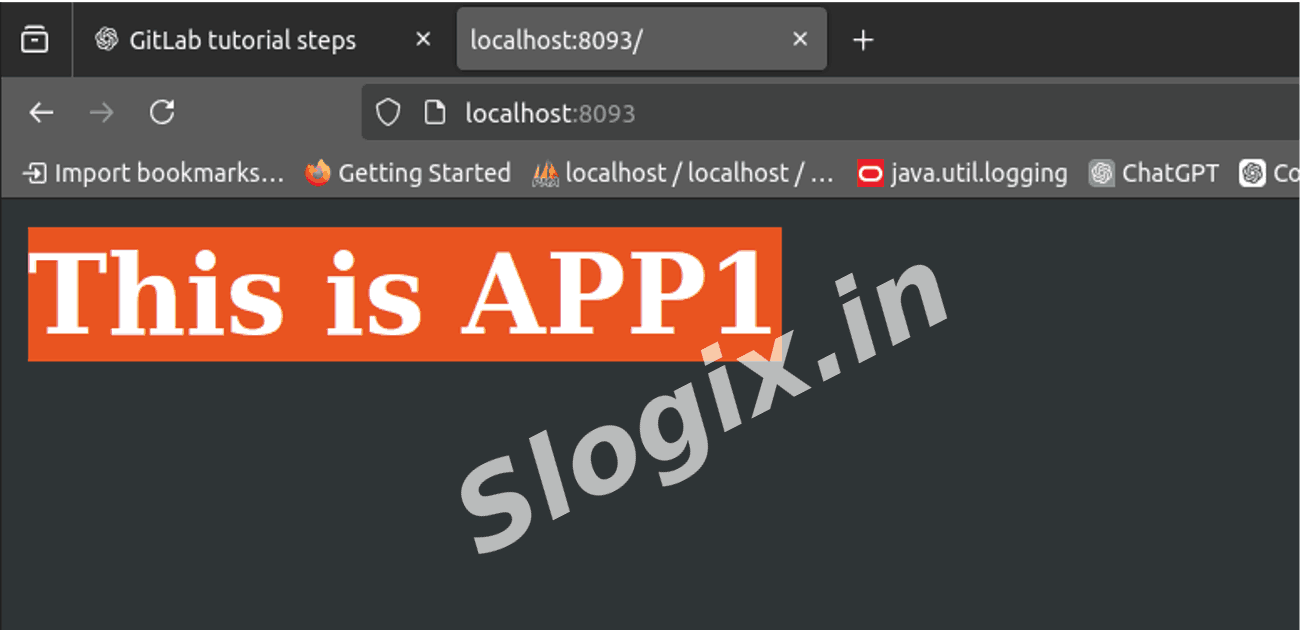
Task: Open the tracking protection shield panel
Action: (388, 113)
